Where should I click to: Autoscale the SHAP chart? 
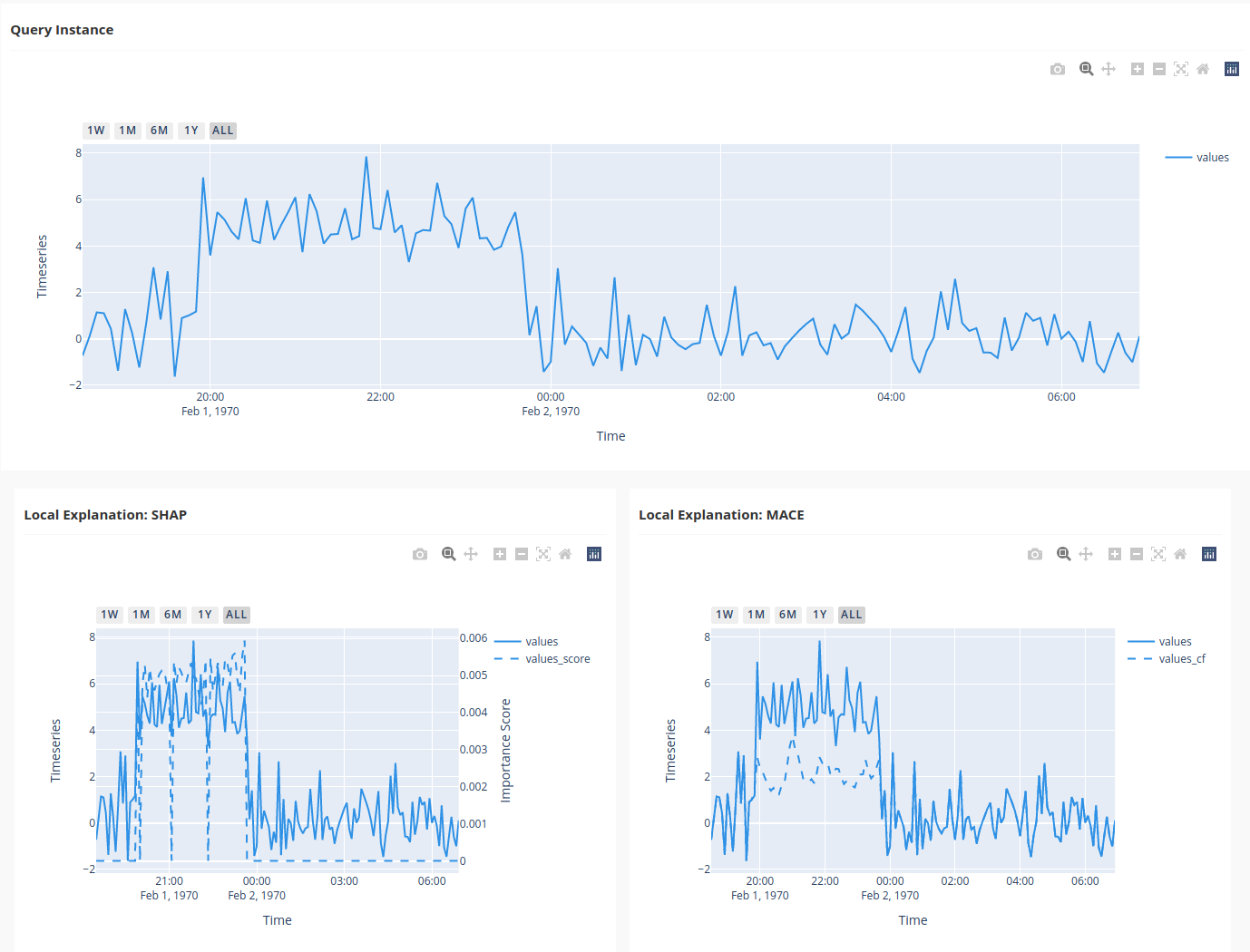[543, 554]
